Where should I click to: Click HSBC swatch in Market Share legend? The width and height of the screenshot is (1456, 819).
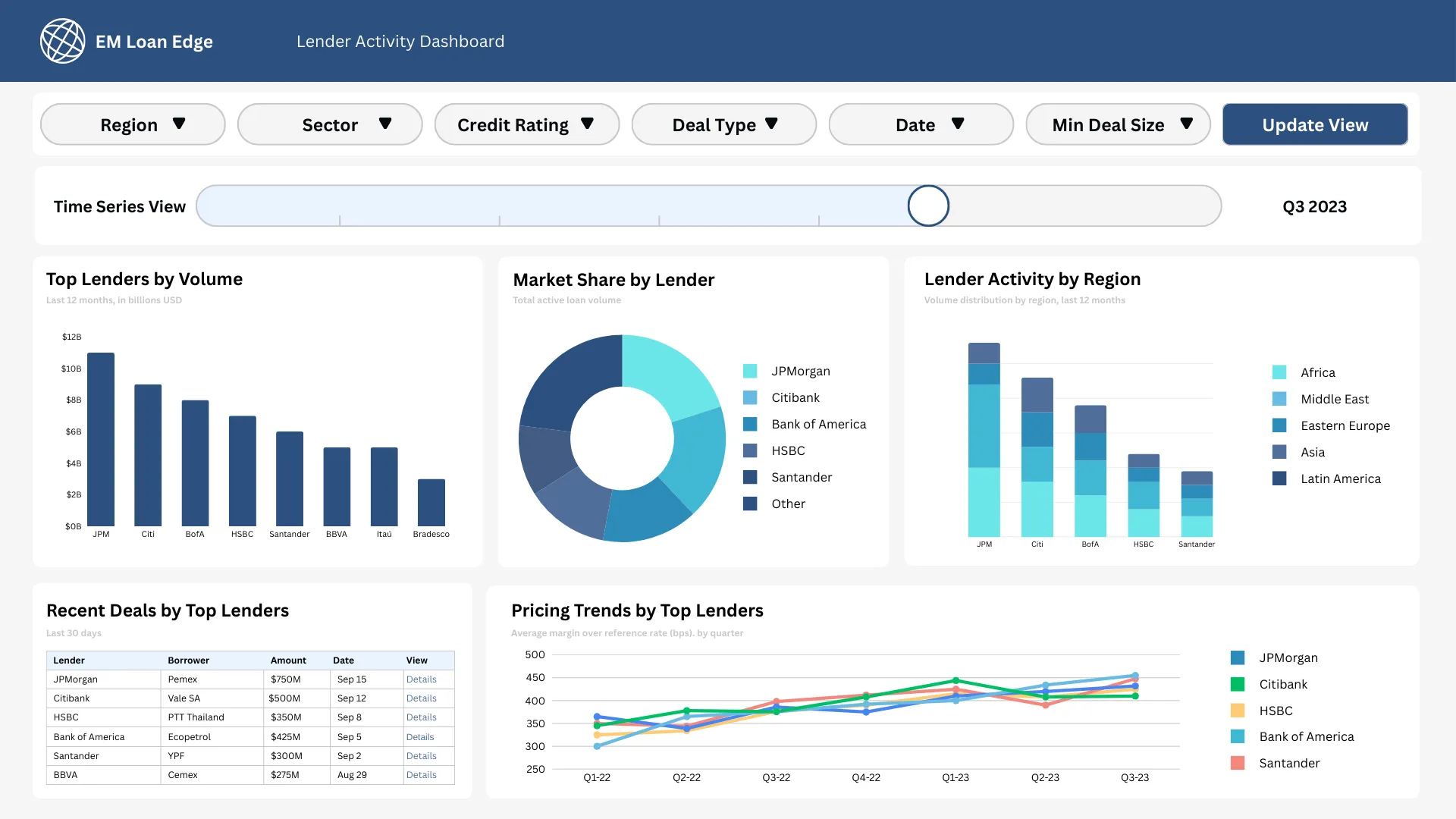point(750,450)
